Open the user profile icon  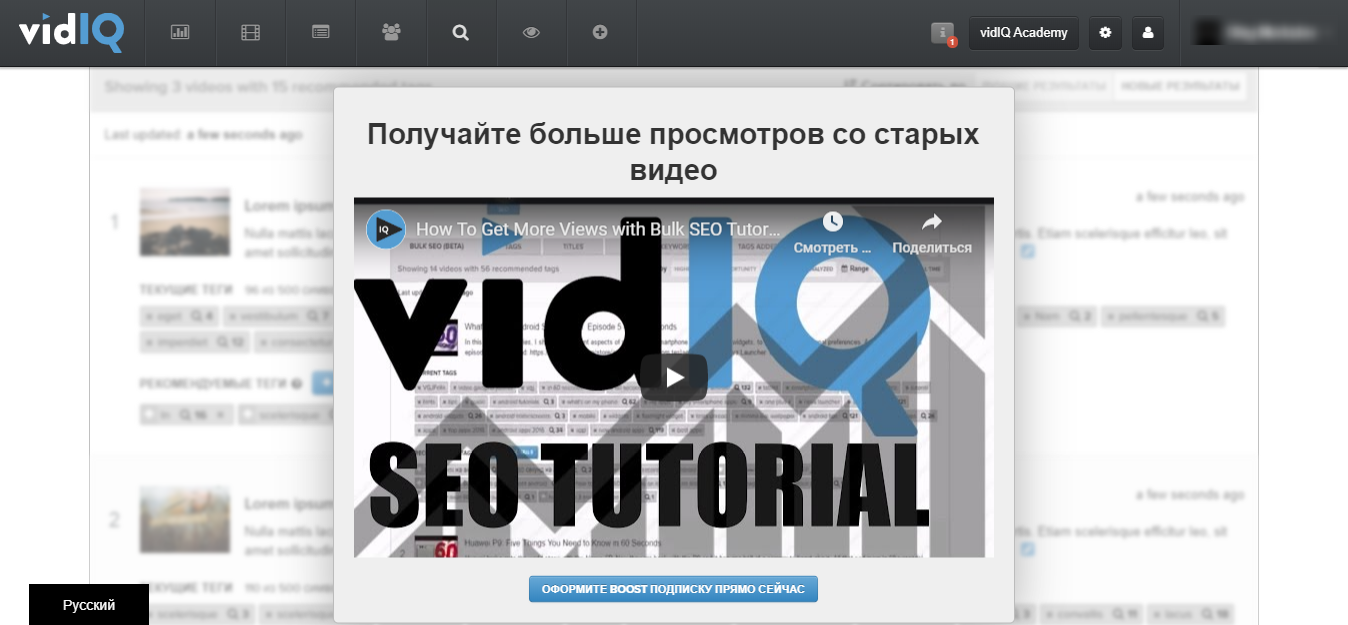1147,33
